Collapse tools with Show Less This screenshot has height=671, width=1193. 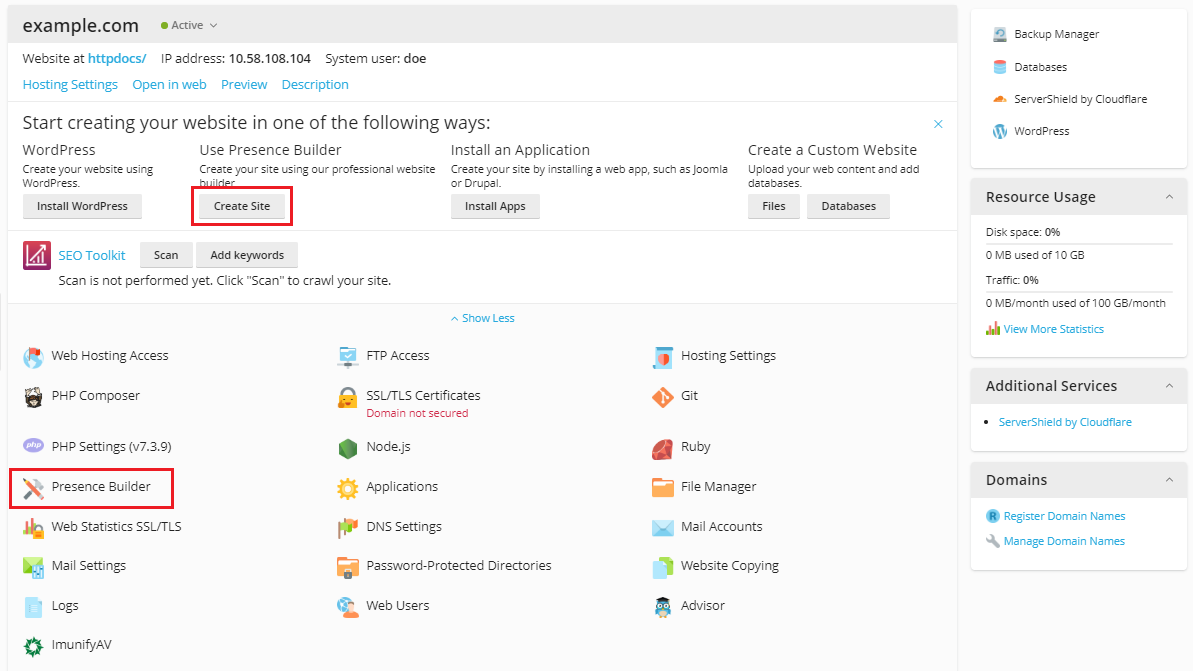(482, 318)
